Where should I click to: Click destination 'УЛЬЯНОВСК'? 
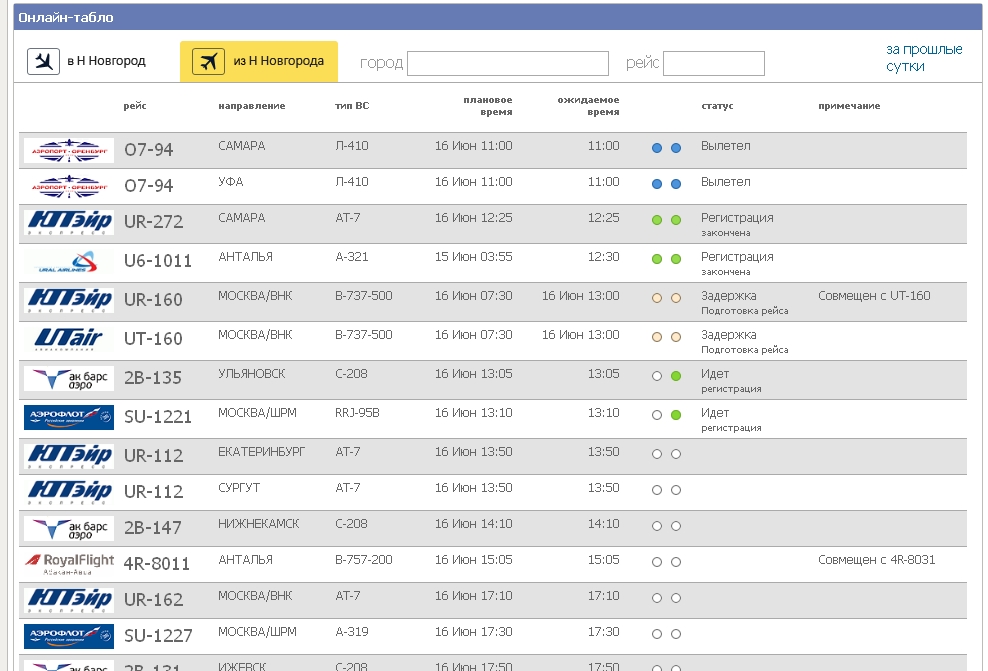tap(251, 374)
